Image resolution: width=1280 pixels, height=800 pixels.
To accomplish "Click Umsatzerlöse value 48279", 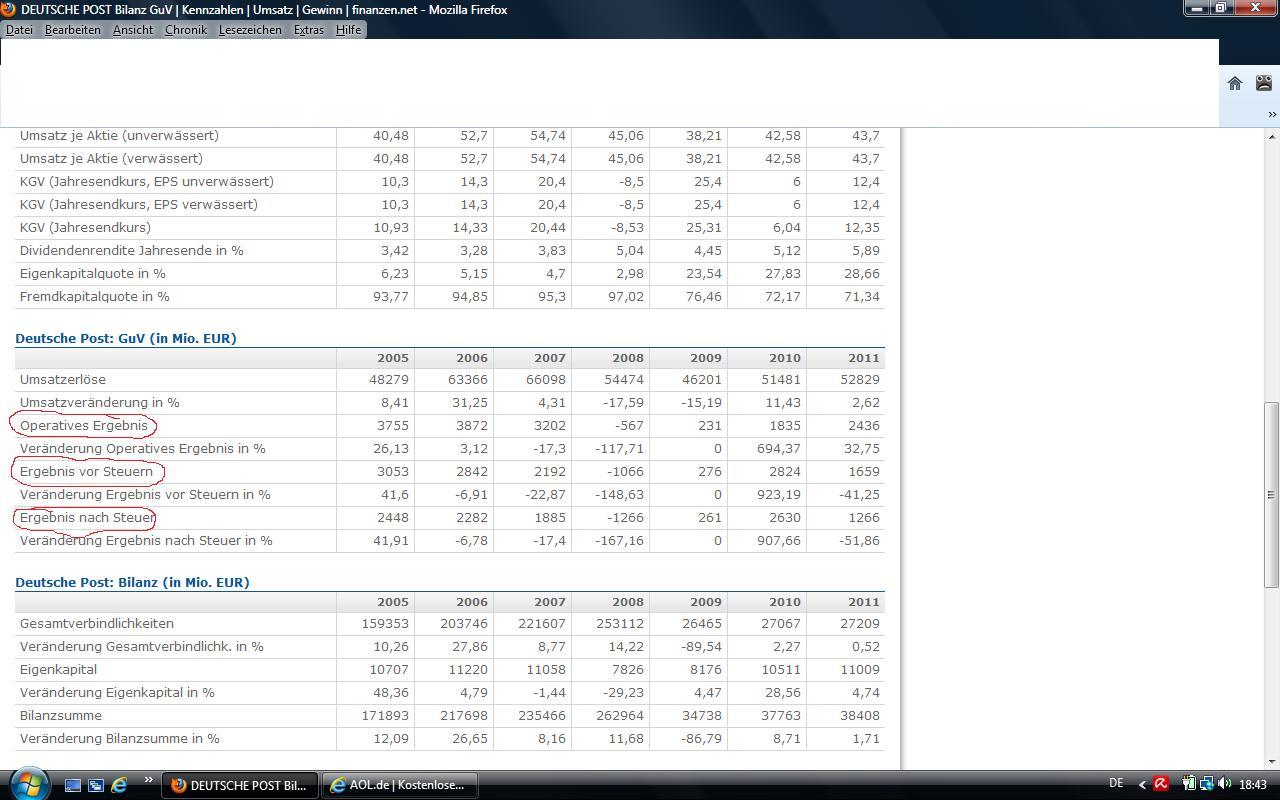I will pyautogui.click(x=389, y=379).
